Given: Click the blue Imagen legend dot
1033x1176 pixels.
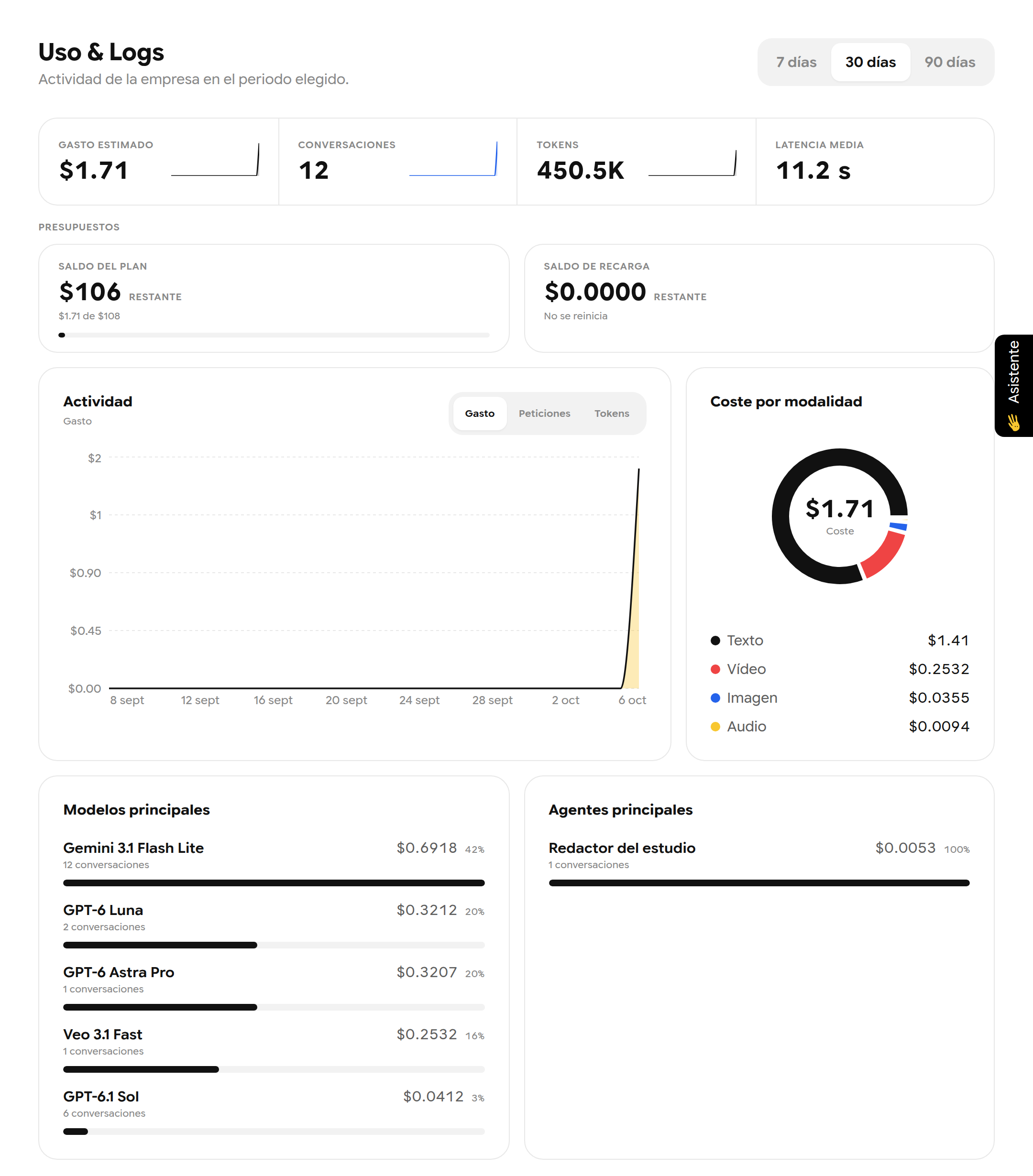Looking at the screenshot, I should pyautogui.click(x=715, y=698).
